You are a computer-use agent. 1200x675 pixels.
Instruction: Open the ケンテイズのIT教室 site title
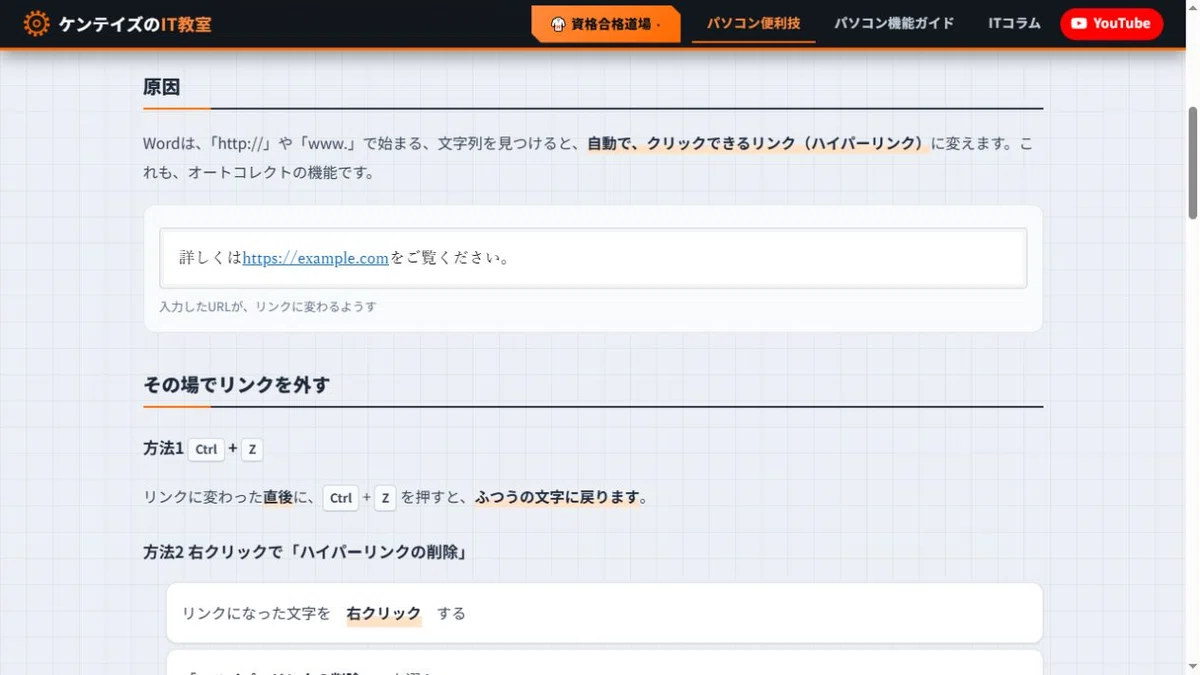[135, 24]
